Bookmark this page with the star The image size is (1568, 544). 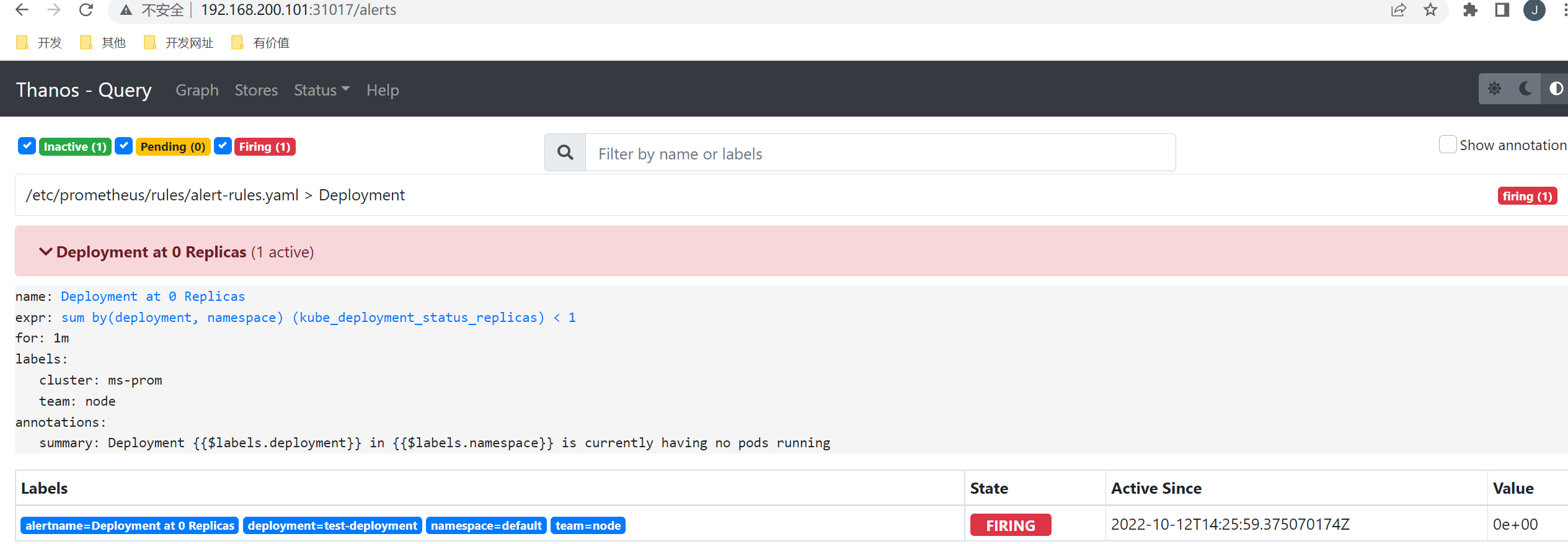coord(1430,10)
